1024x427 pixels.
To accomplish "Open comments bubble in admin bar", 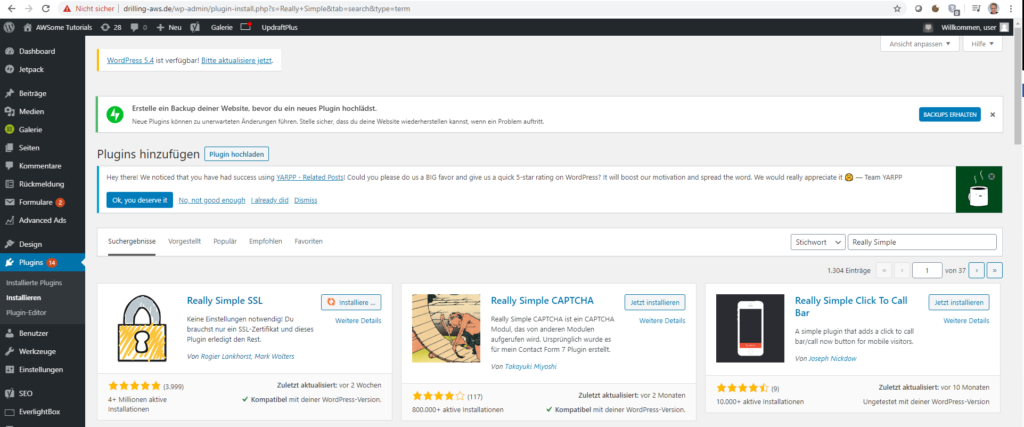I will 138,28.
